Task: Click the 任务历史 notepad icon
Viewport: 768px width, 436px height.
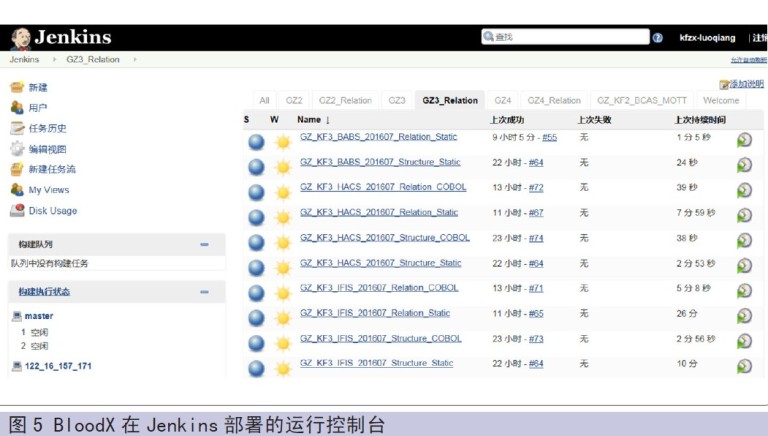Action: (x=17, y=128)
